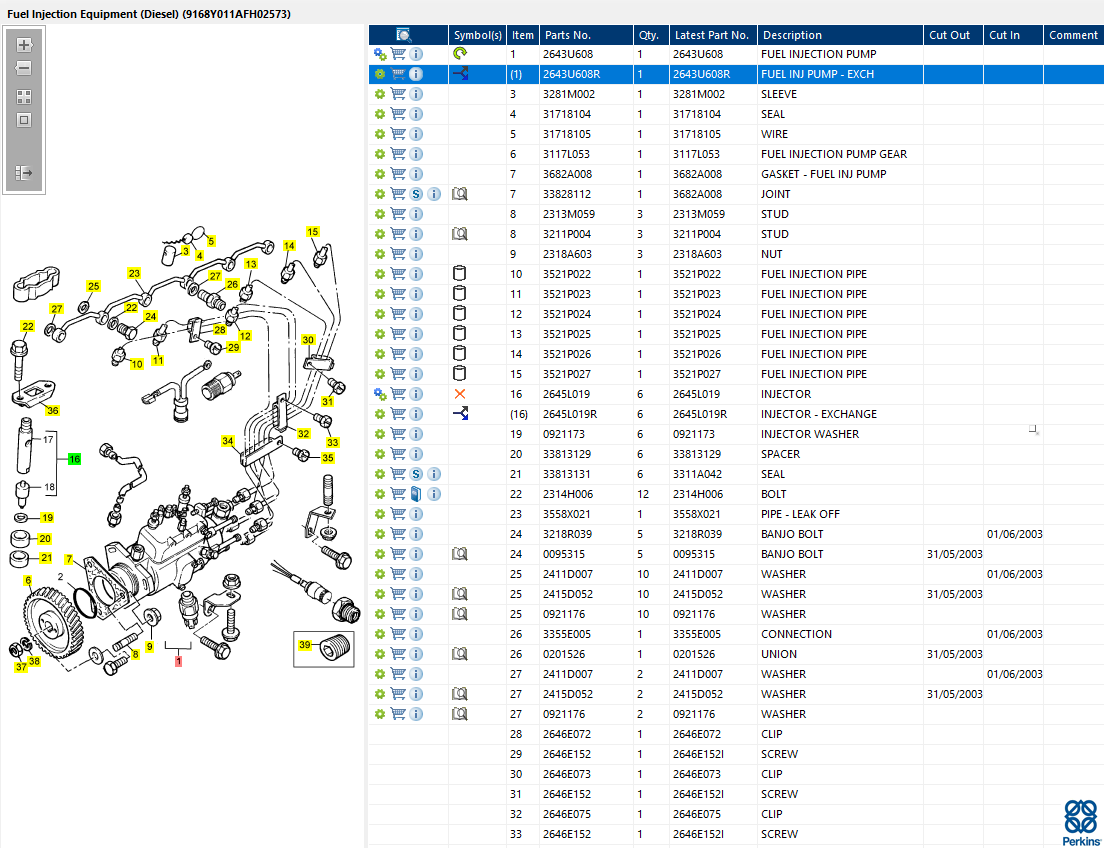Click the Cut In column header
1104x848 pixels.
click(1013, 35)
